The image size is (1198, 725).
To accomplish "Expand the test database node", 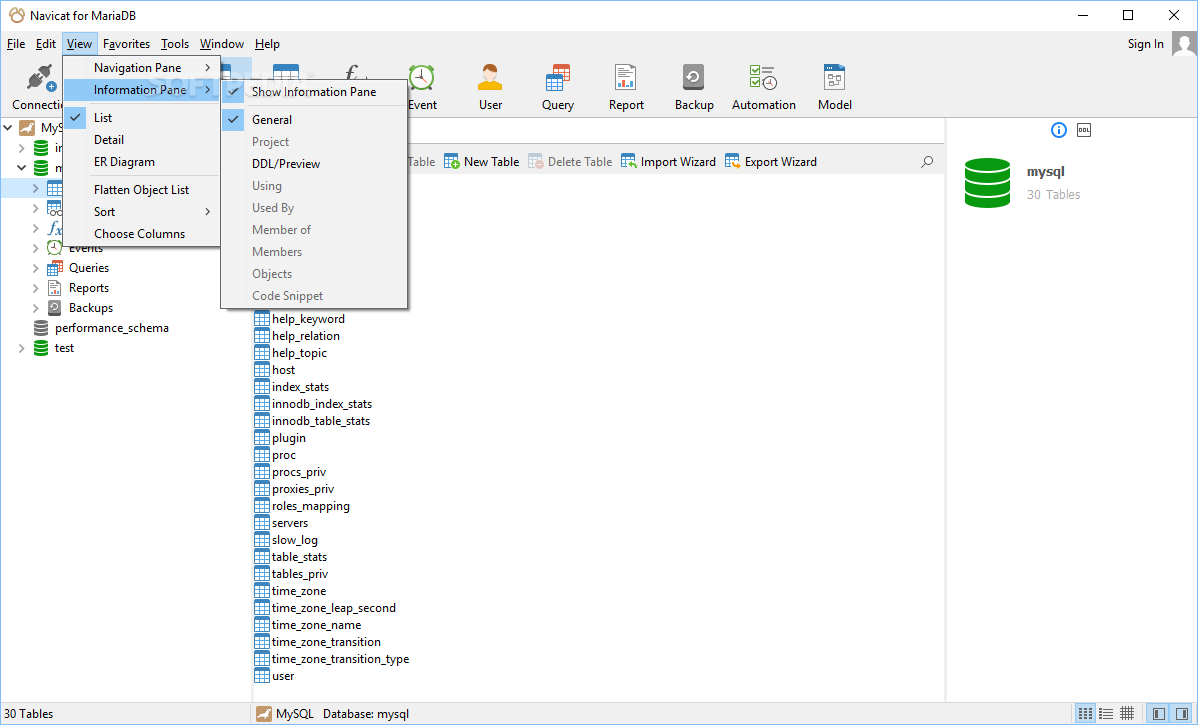I will pos(21,348).
